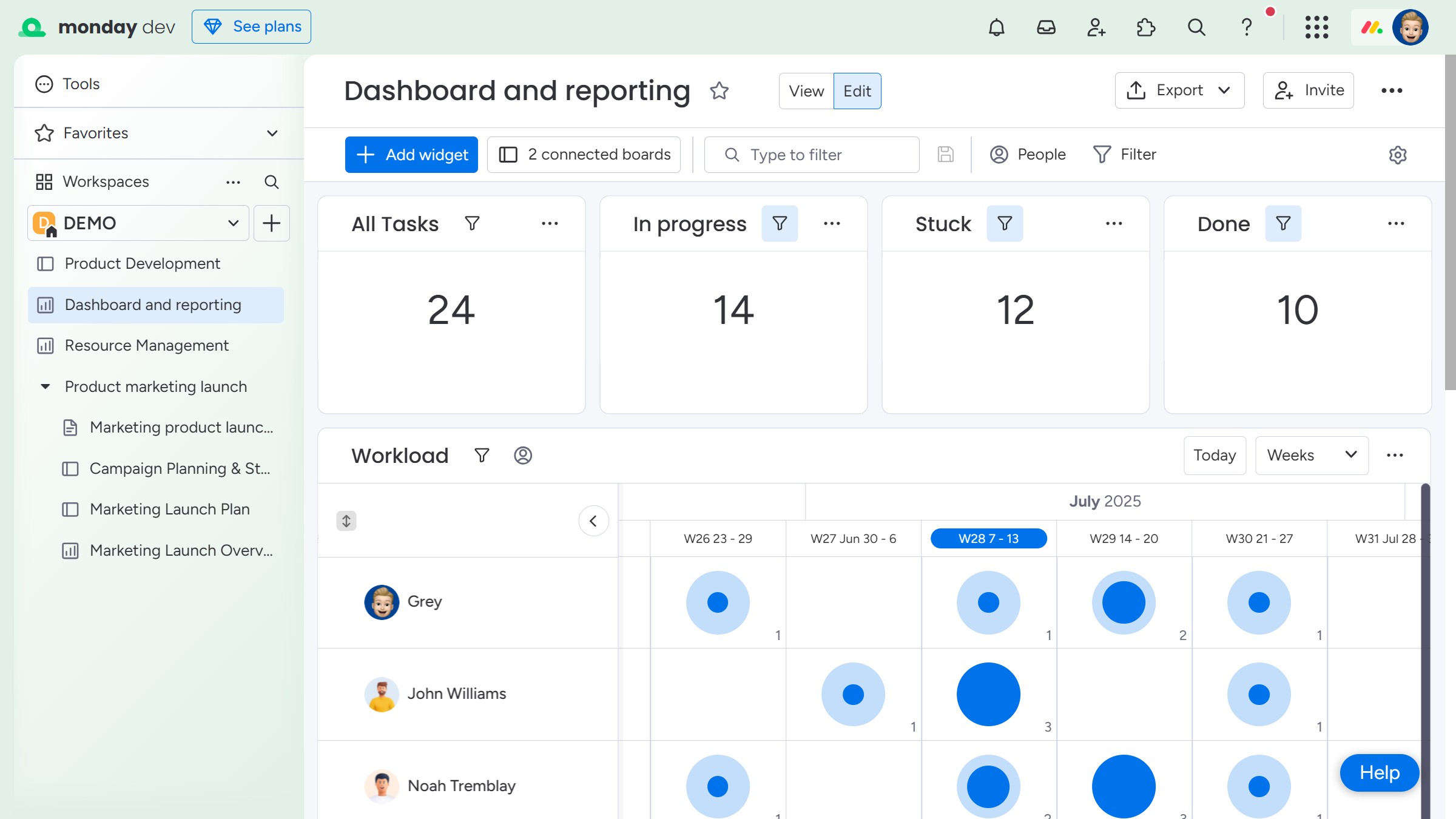
Task: Open the 2 connected boards selector
Action: click(x=584, y=155)
